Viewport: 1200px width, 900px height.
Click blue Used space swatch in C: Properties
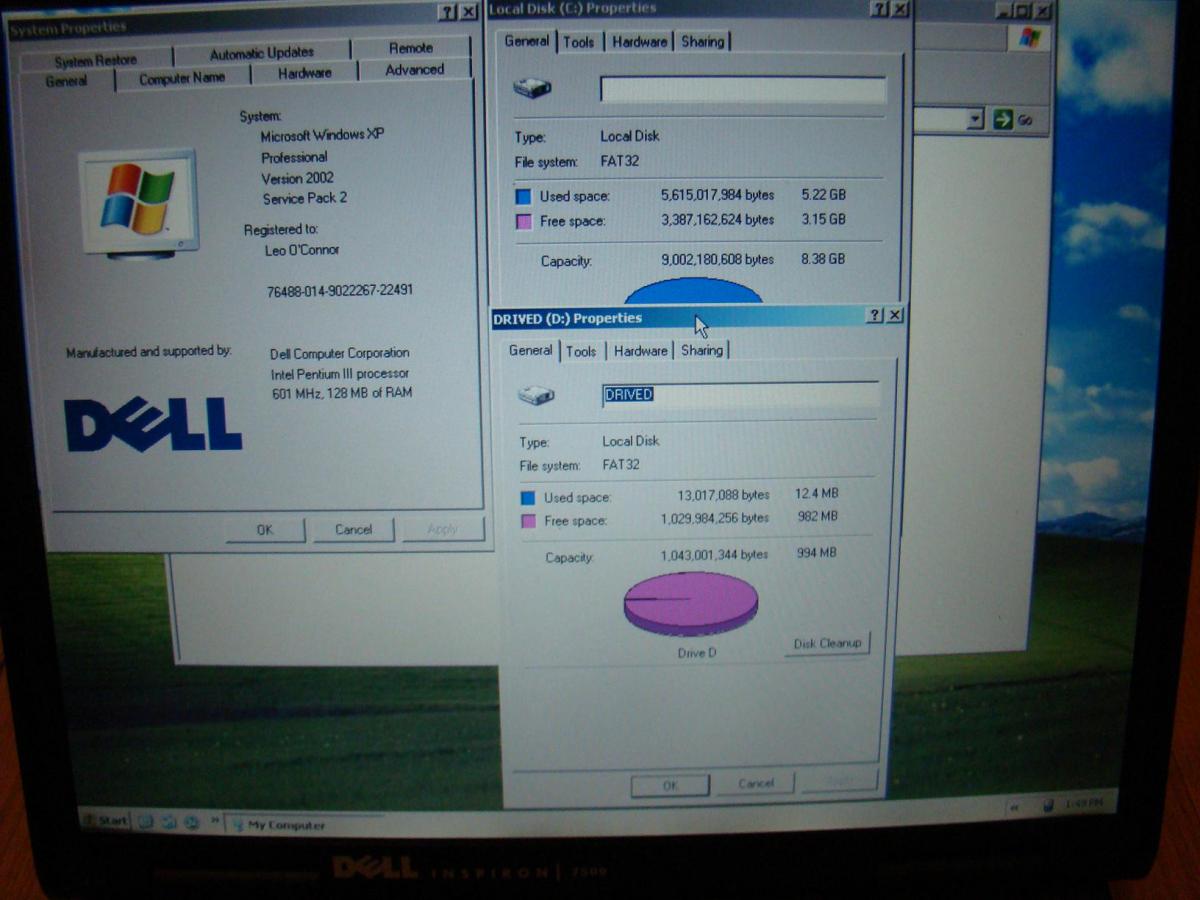pyautogui.click(x=522, y=196)
